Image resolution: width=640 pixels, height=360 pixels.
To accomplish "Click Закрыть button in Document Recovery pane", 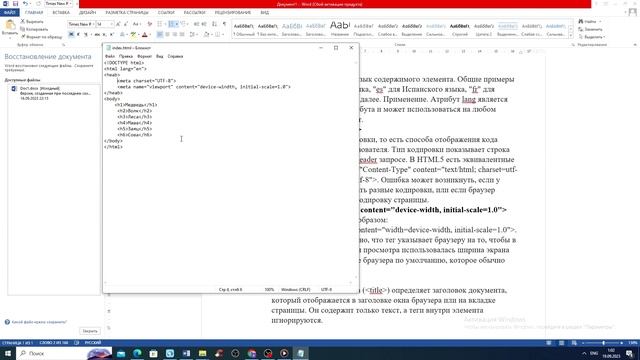I will 90,331.
